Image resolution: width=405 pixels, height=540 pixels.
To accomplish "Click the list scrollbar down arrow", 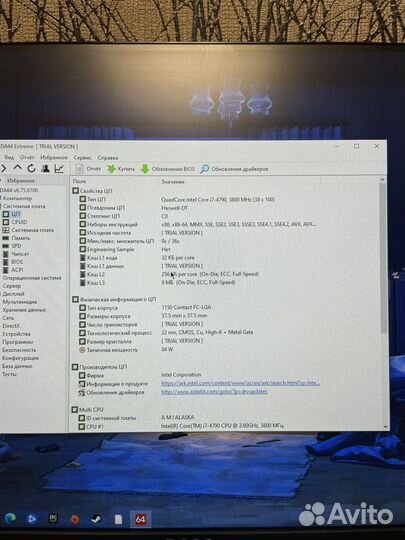I will click(x=385, y=426).
